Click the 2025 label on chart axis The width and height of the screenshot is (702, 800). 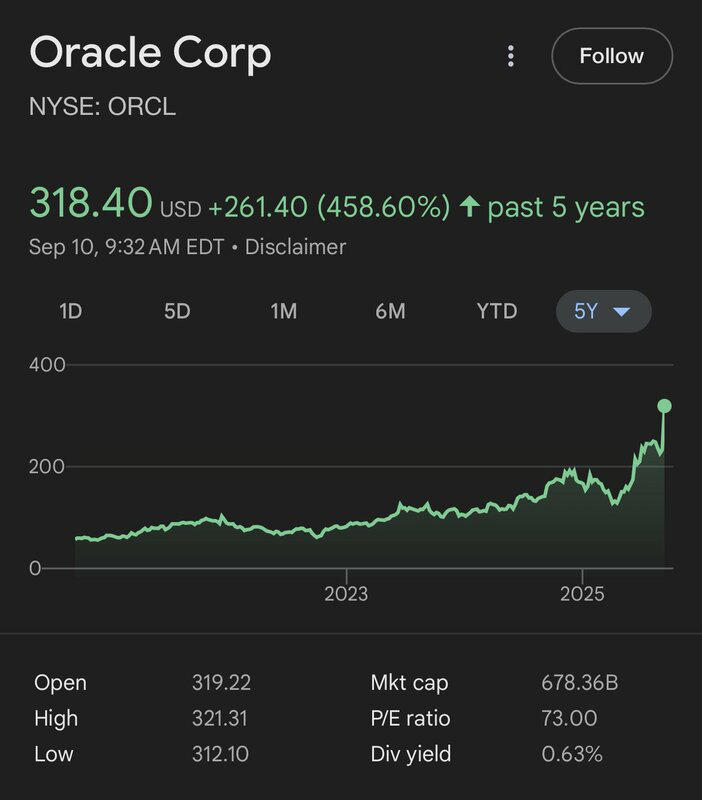click(582, 594)
